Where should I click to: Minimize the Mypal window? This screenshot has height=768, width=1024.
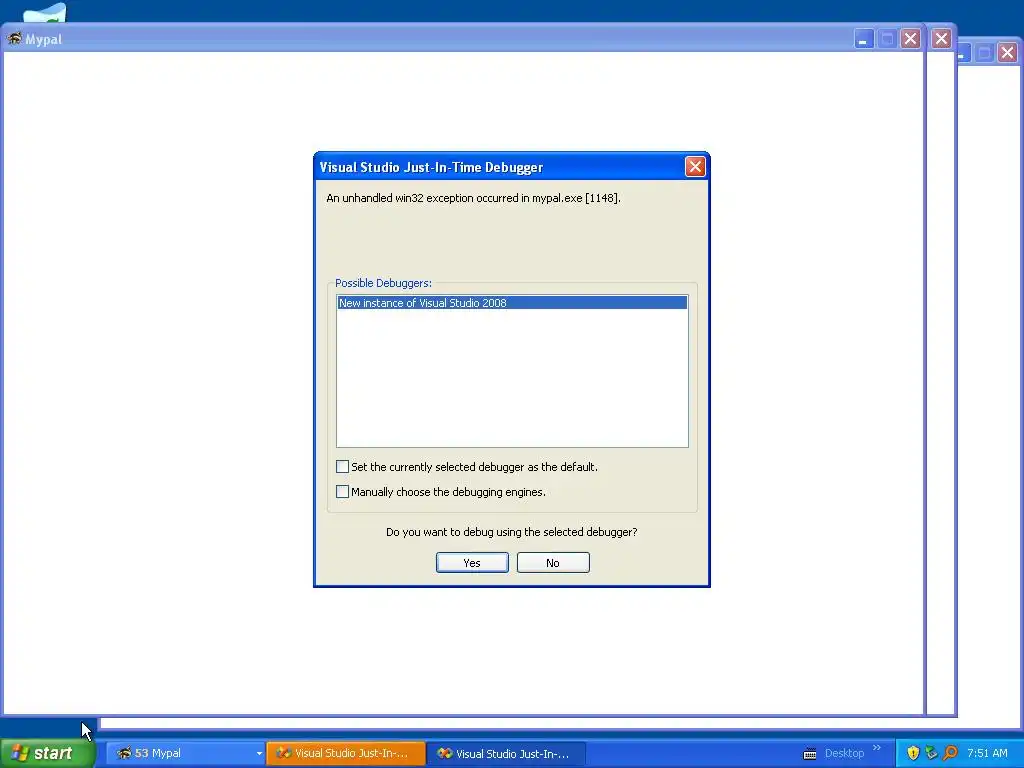pyautogui.click(x=863, y=39)
